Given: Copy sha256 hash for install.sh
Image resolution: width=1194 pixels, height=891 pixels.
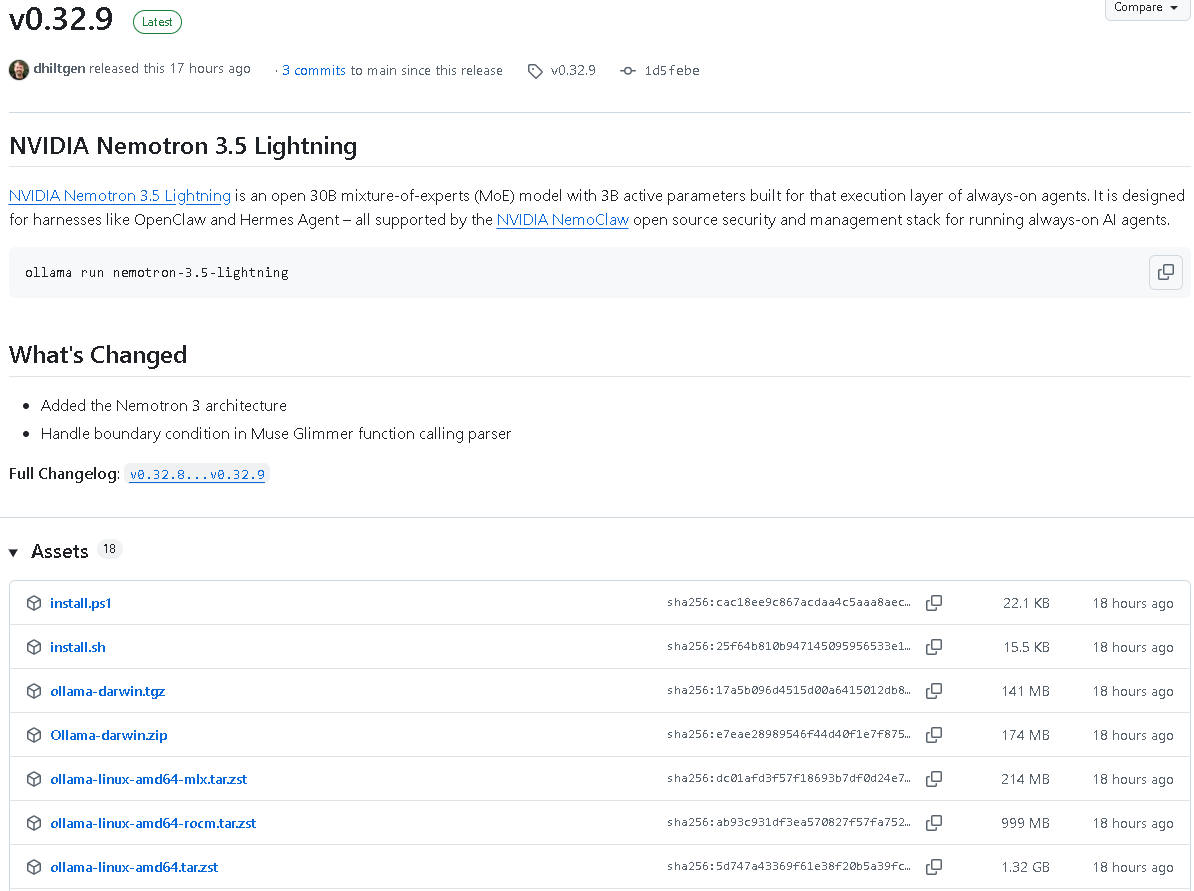Looking at the screenshot, I should [x=934, y=647].
